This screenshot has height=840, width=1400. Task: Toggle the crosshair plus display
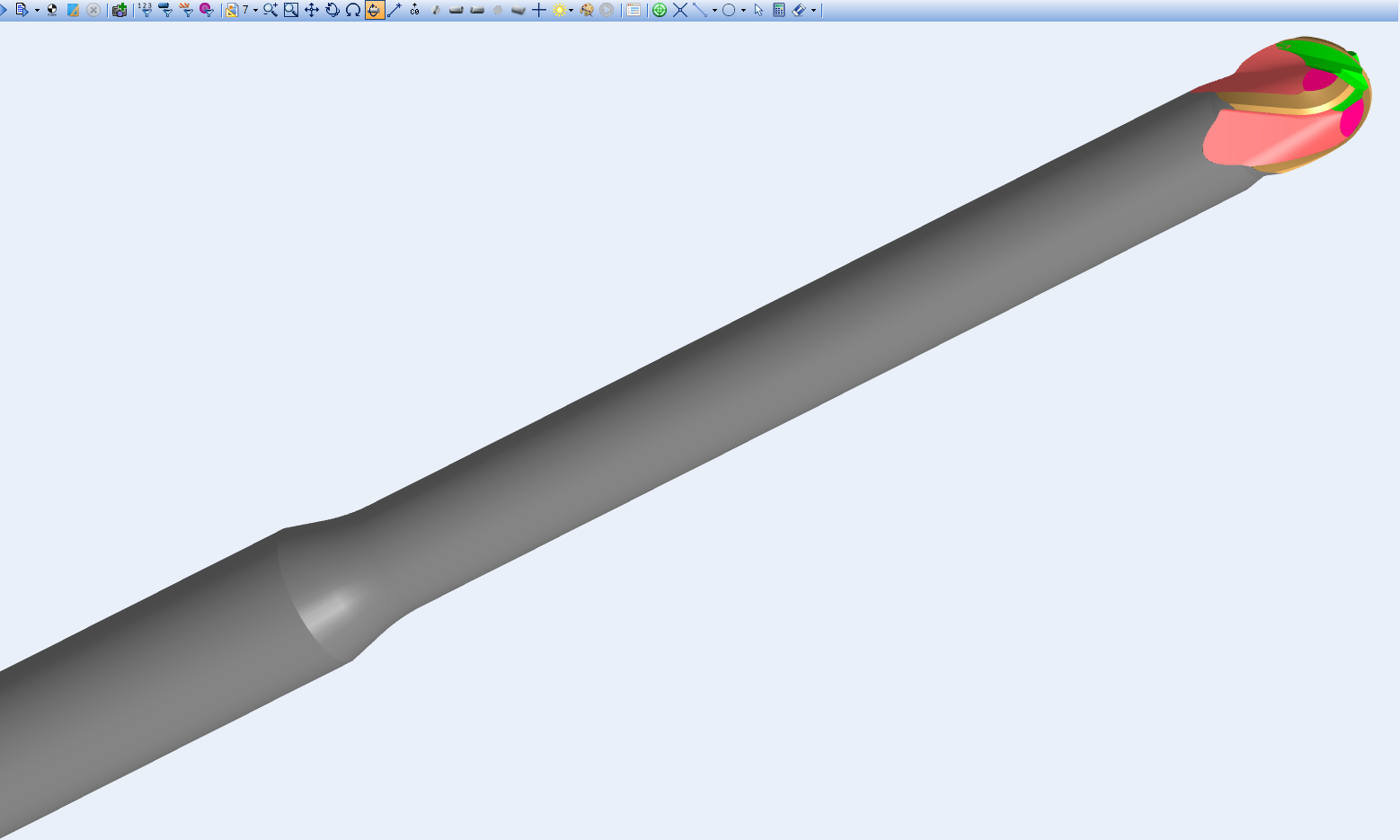click(x=539, y=10)
